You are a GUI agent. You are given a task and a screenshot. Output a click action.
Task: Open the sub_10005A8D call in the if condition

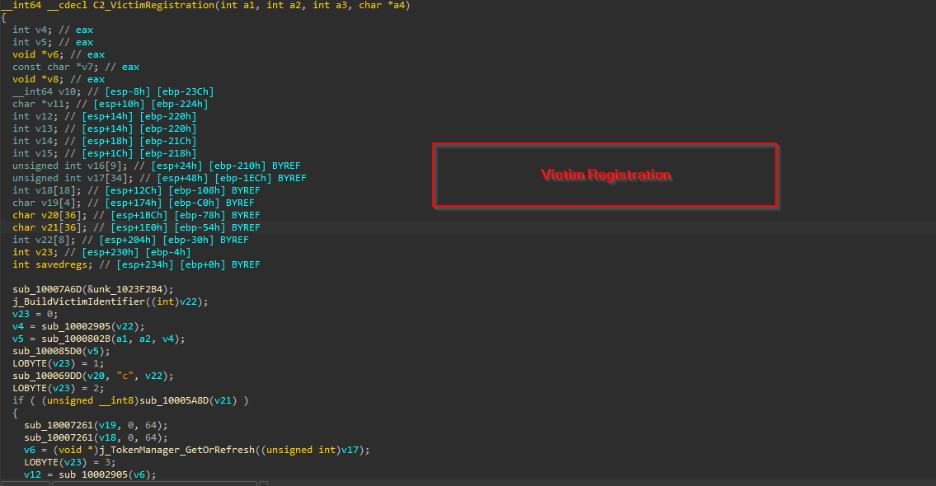click(x=174, y=401)
